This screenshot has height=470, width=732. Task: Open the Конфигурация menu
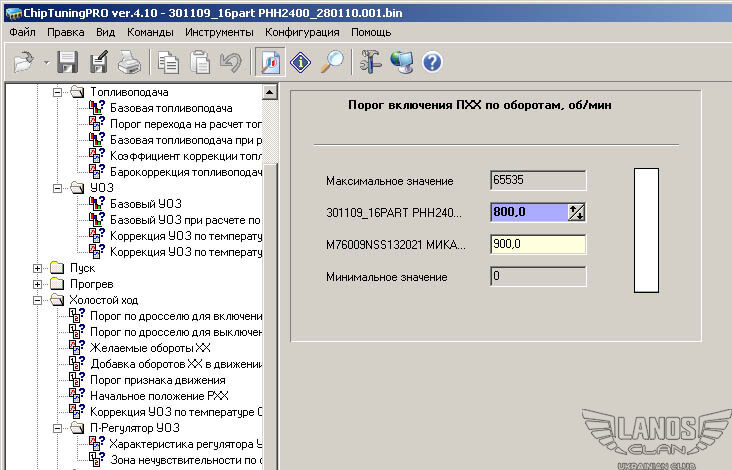point(303,32)
